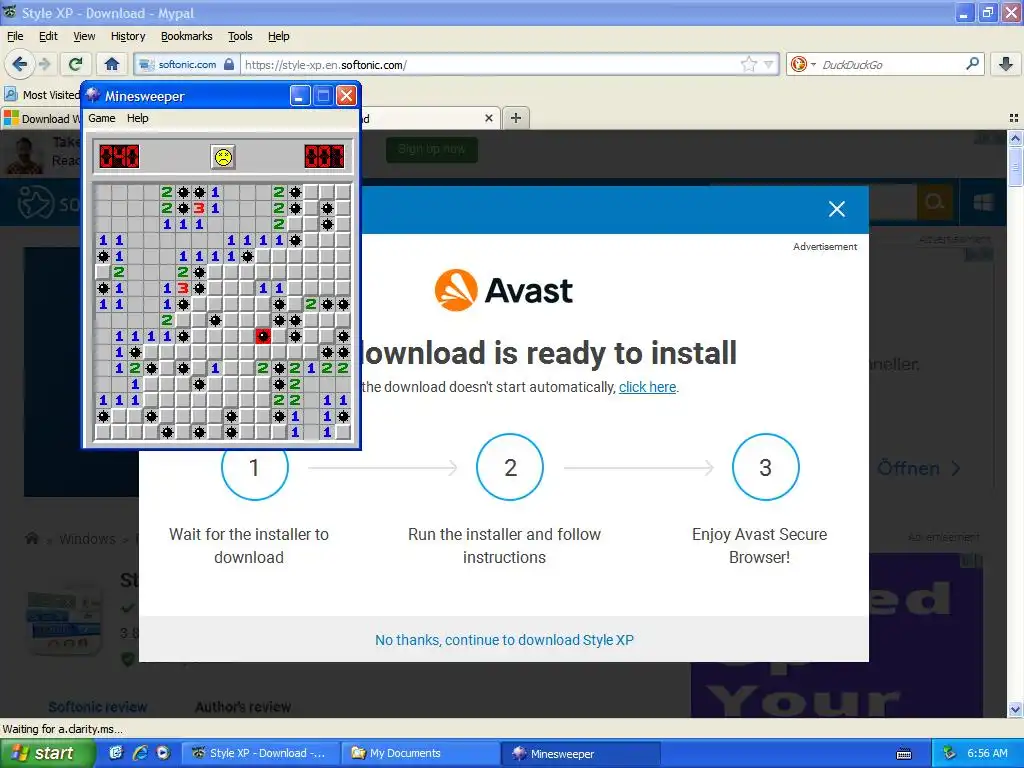Open the Game menu in Minesweeper
This screenshot has width=1024, height=768.
(102, 118)
